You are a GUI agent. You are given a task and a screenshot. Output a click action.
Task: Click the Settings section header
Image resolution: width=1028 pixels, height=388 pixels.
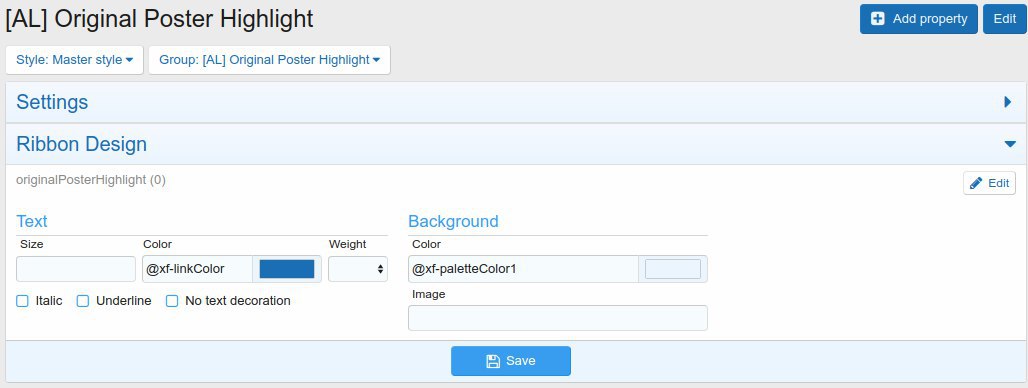click(516, 102)
